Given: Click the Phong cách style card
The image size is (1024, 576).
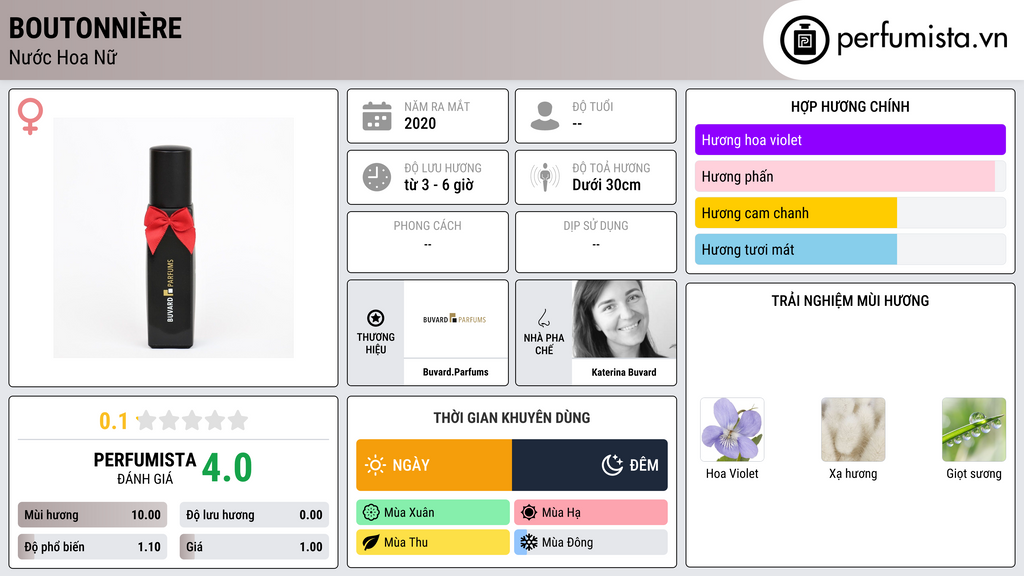Looking at the screenshot, I should pos(428,242).
